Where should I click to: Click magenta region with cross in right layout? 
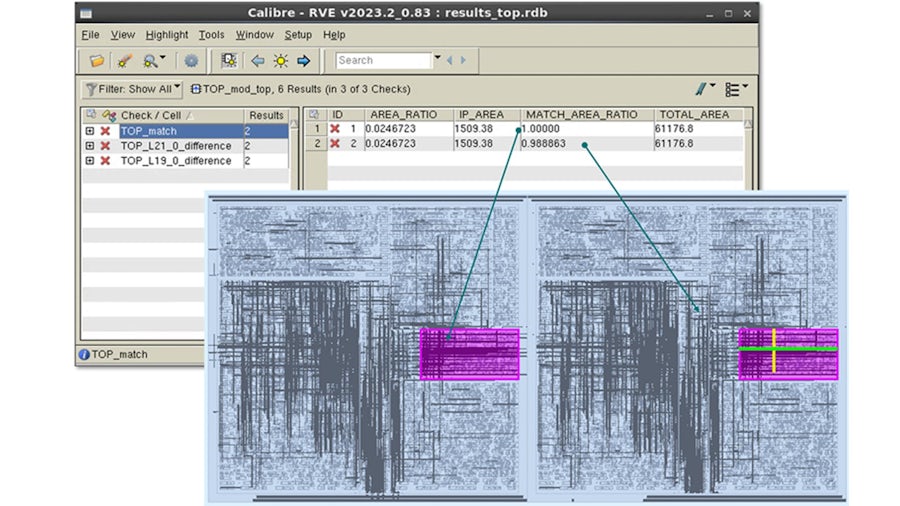[789, 354]
